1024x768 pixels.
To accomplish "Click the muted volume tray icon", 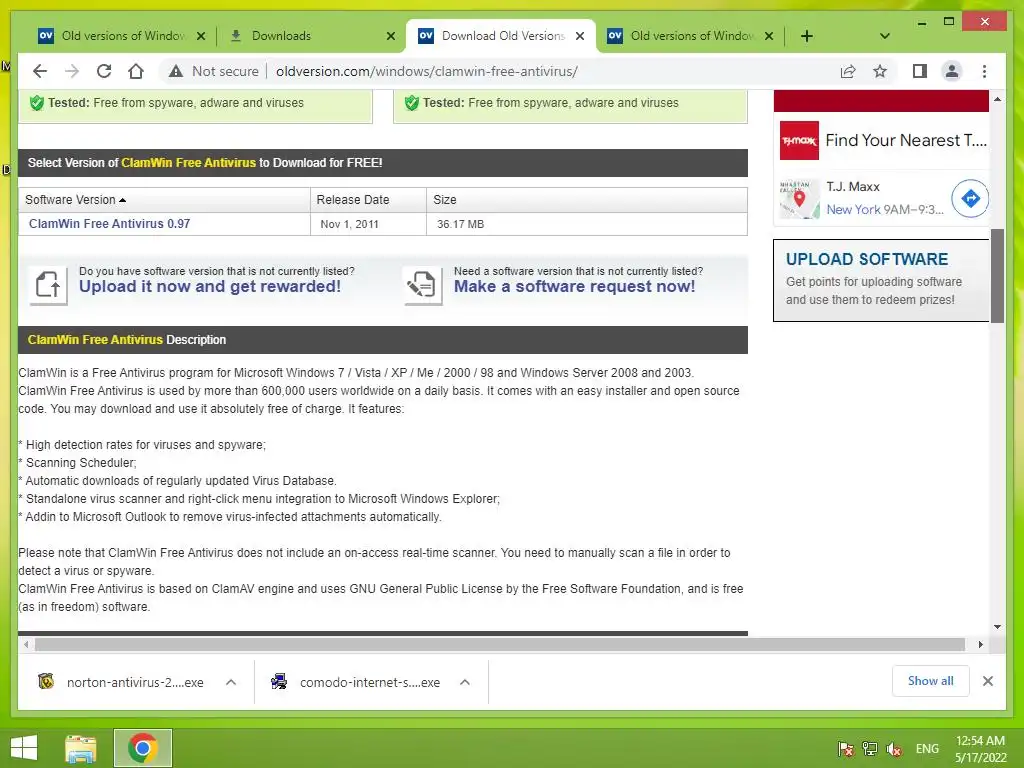I will tap(894, 749).
